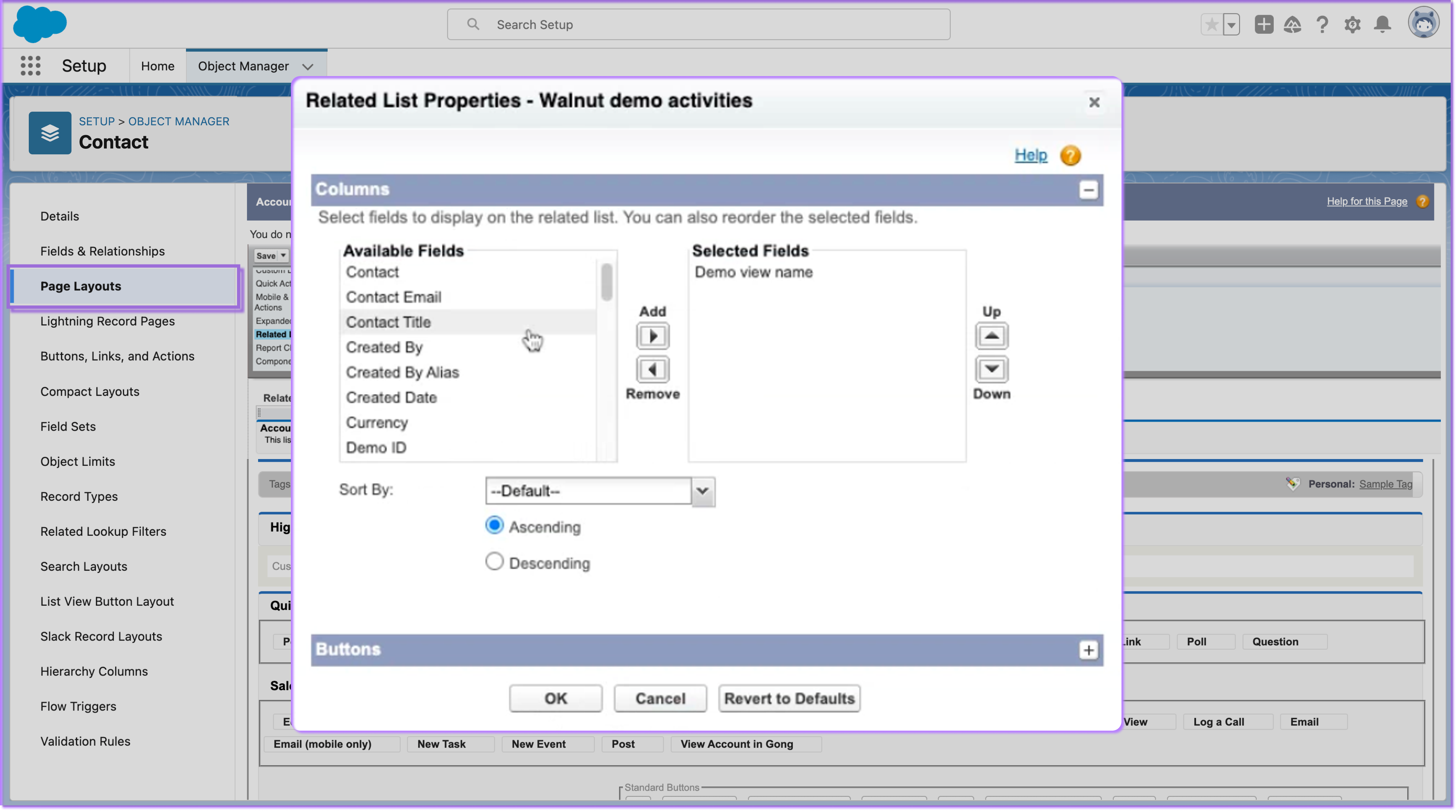
Task: Expand the Buttons section
Action: (1088, 650)
